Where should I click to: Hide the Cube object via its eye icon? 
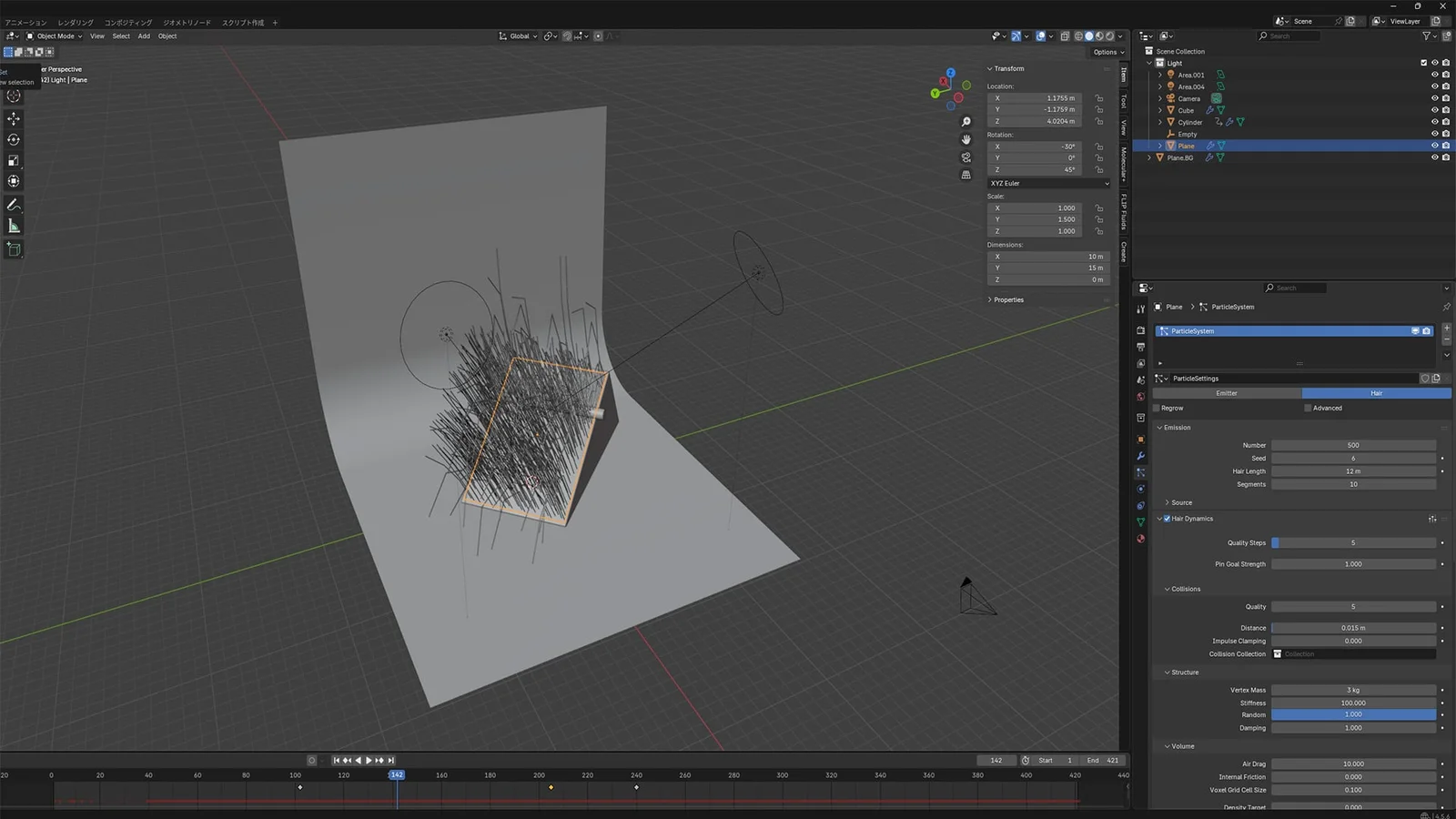[x=1434, y=110]
